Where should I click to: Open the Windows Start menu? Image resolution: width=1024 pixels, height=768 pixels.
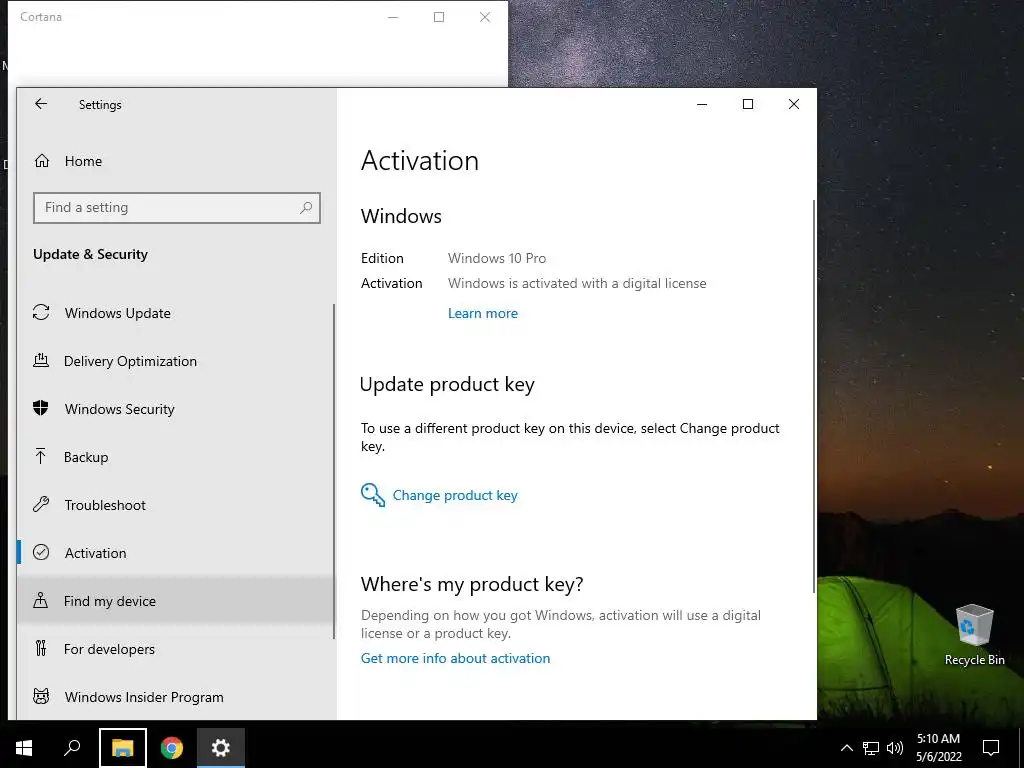tap(24, 748)
